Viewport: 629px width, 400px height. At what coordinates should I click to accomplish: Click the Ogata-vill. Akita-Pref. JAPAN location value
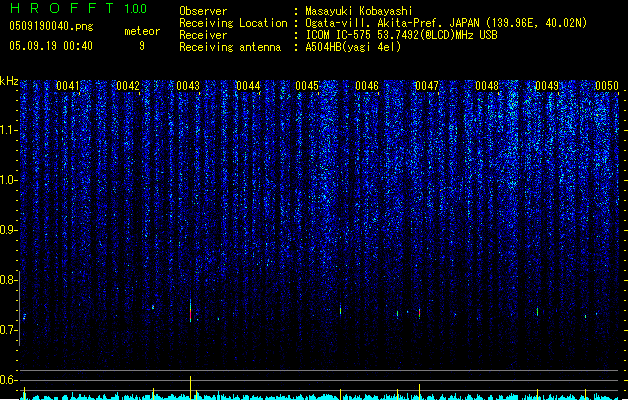tap(446, 23)
